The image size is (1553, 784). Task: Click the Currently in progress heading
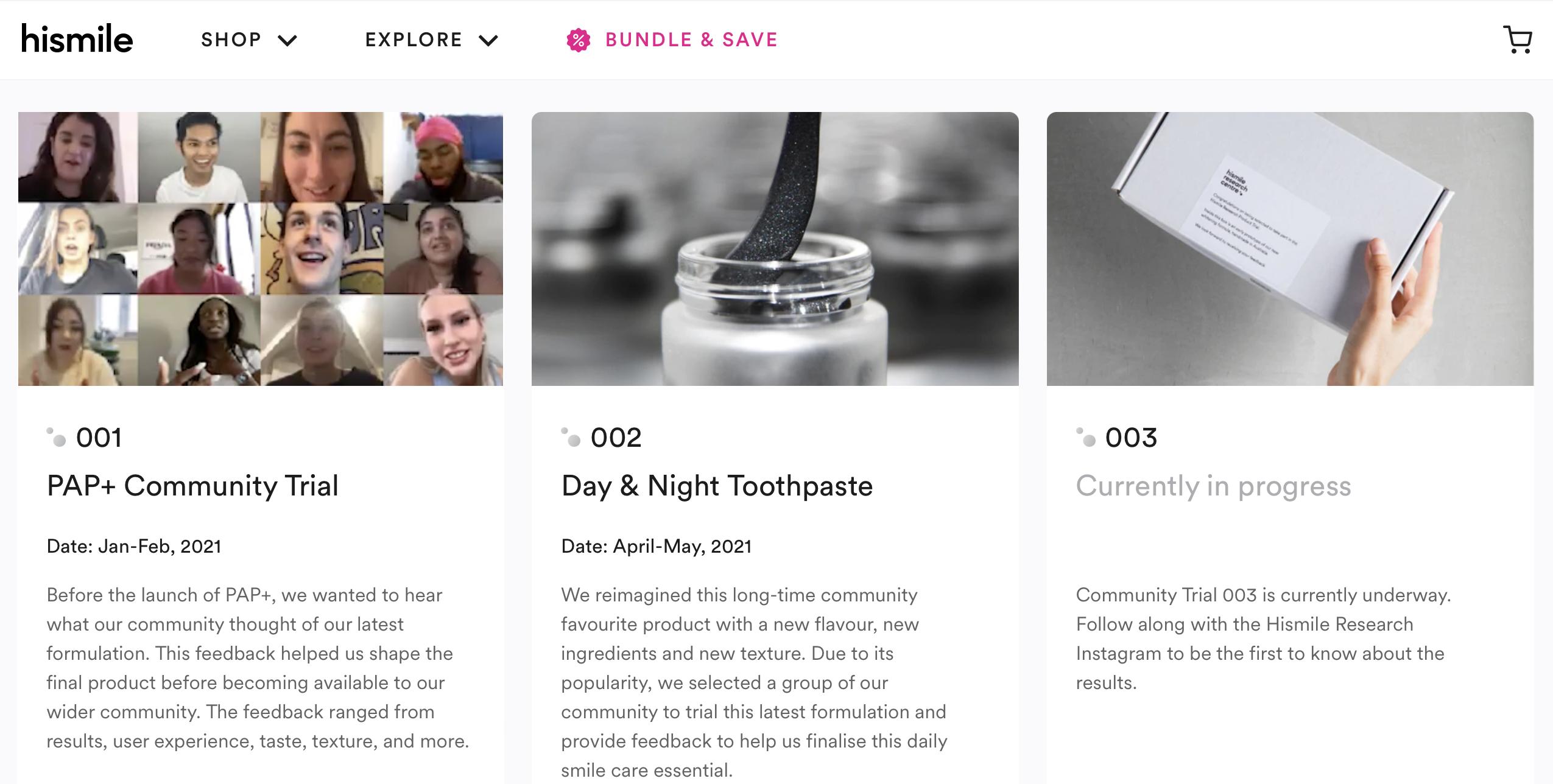[x=1213, y=486]
